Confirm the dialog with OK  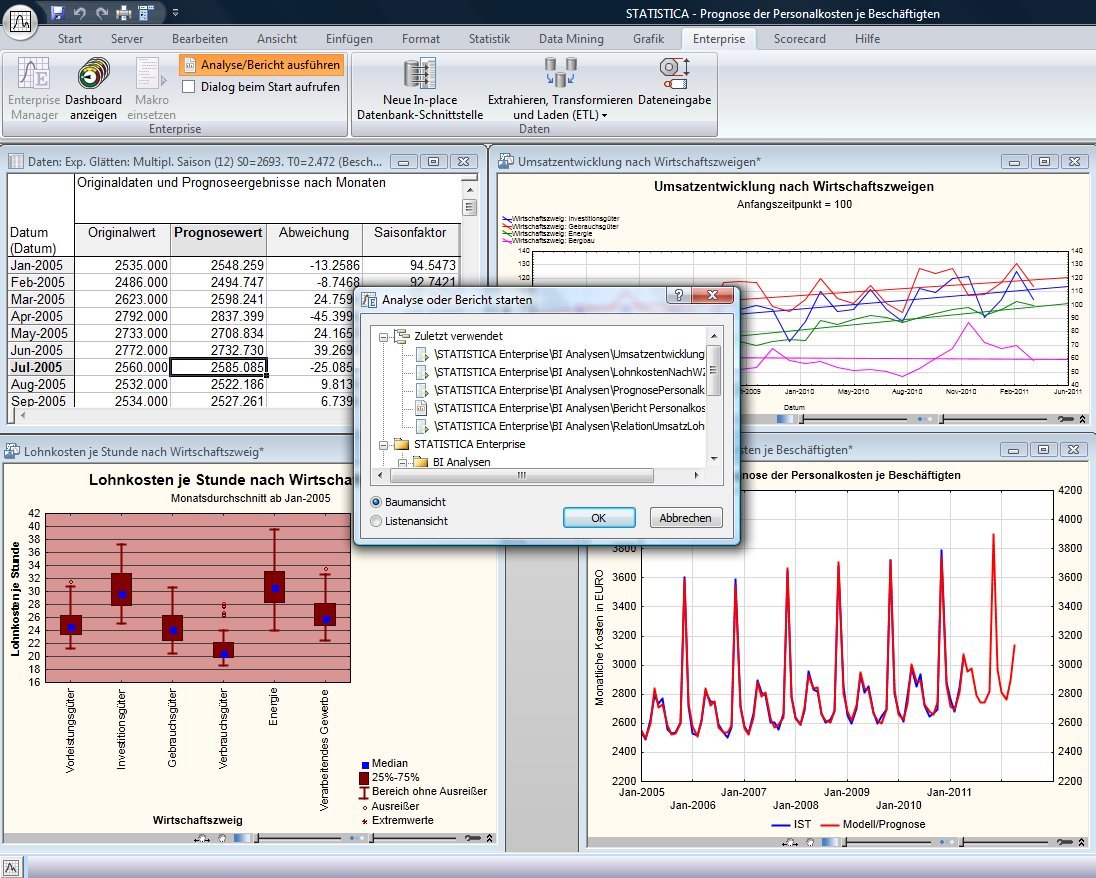tap(598, 517)
